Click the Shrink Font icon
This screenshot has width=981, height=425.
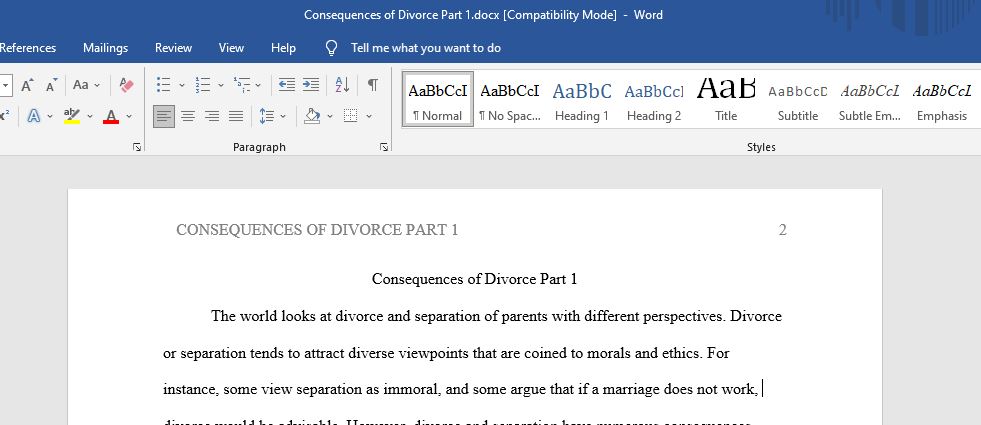[52, 85]
